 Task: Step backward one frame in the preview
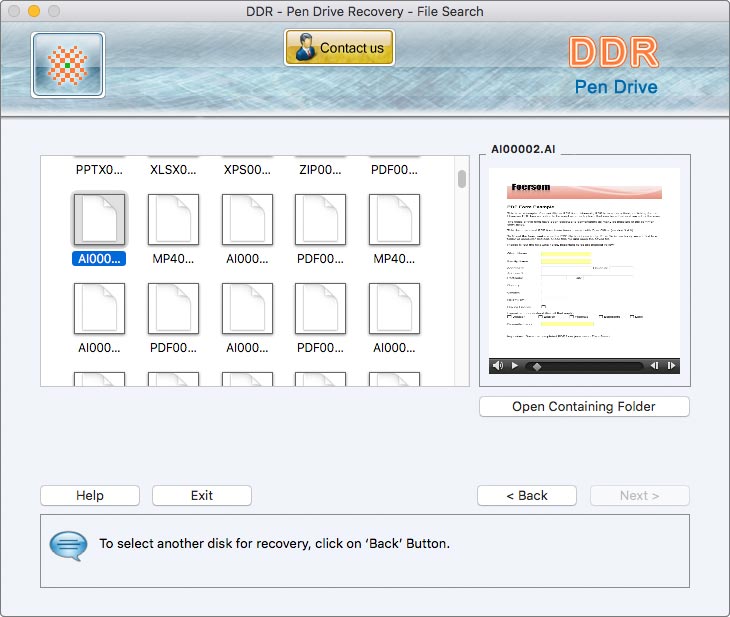point(654,366)
